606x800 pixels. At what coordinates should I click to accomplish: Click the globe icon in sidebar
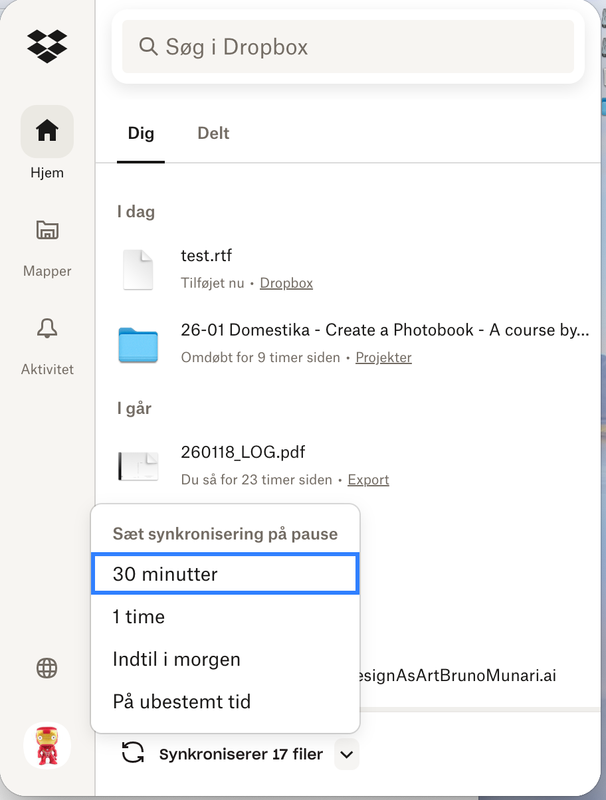pyautogui.click(x=47, y=668)
